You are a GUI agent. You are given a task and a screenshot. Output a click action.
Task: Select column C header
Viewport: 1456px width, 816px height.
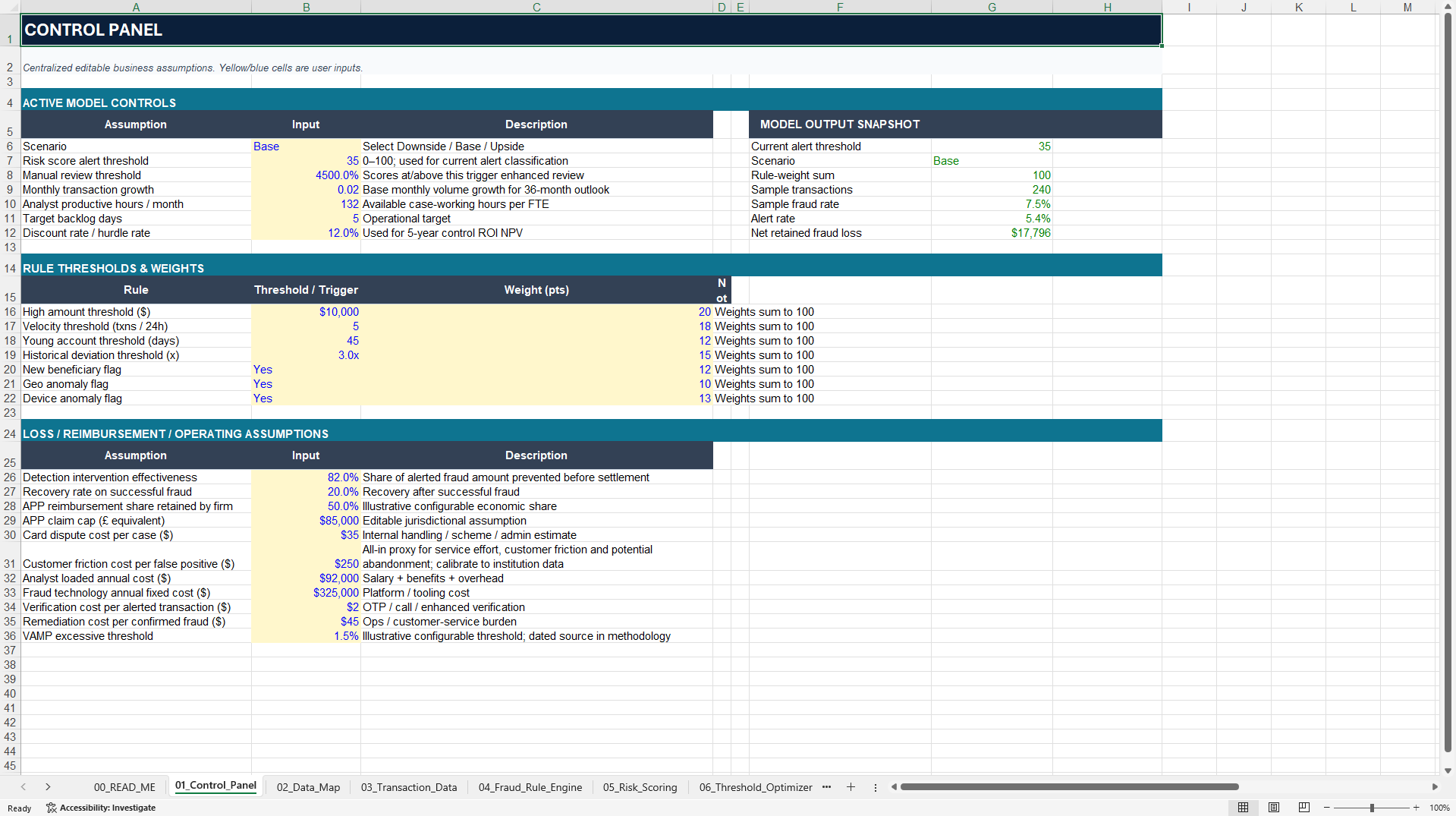(x=536, y=7)
